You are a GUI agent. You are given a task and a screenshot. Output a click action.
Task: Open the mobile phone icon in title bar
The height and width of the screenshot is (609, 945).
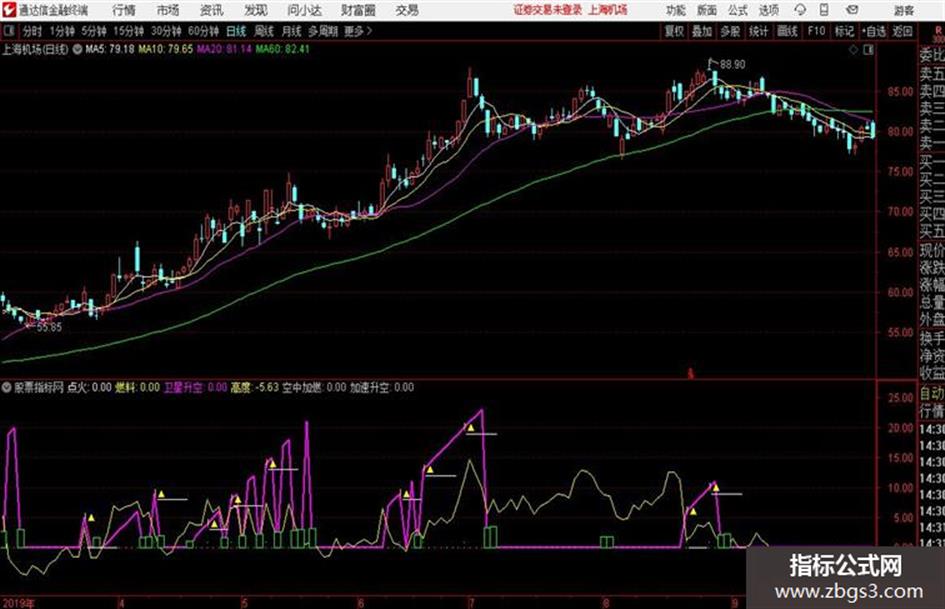[x=824, y=10]
